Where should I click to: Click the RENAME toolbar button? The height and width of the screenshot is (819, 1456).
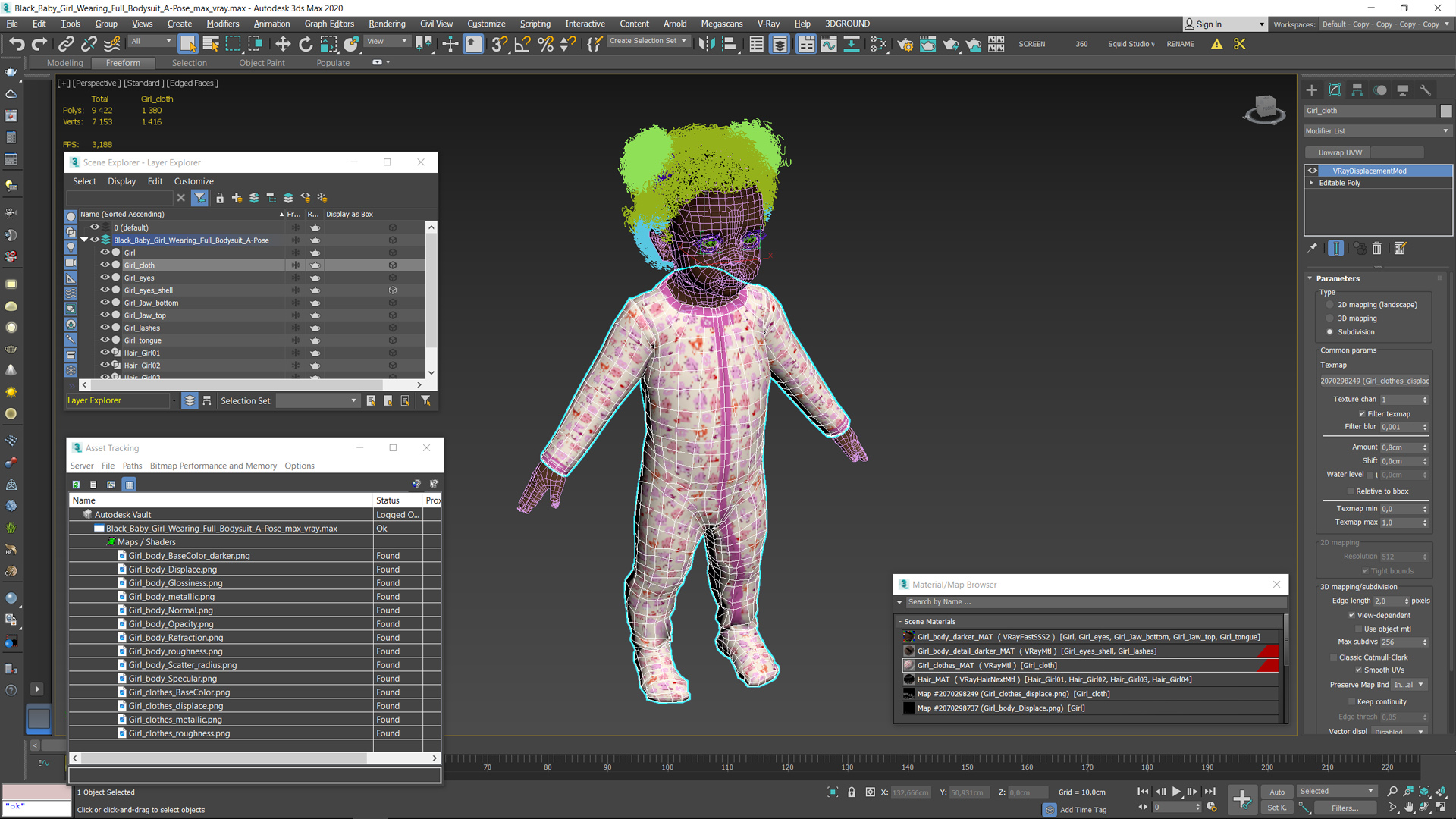(1180, 44)
